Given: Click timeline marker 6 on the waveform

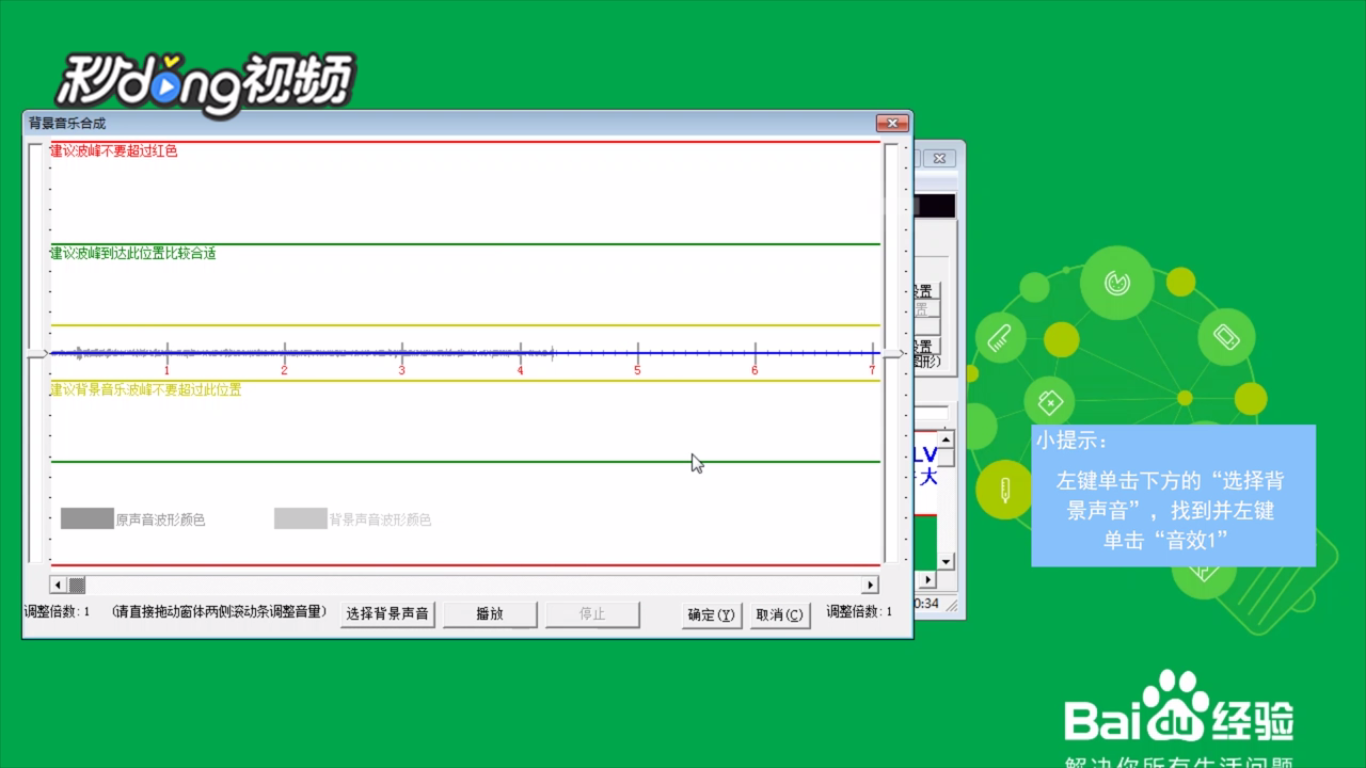Looking at the screenshot, I should coord(754,370).
